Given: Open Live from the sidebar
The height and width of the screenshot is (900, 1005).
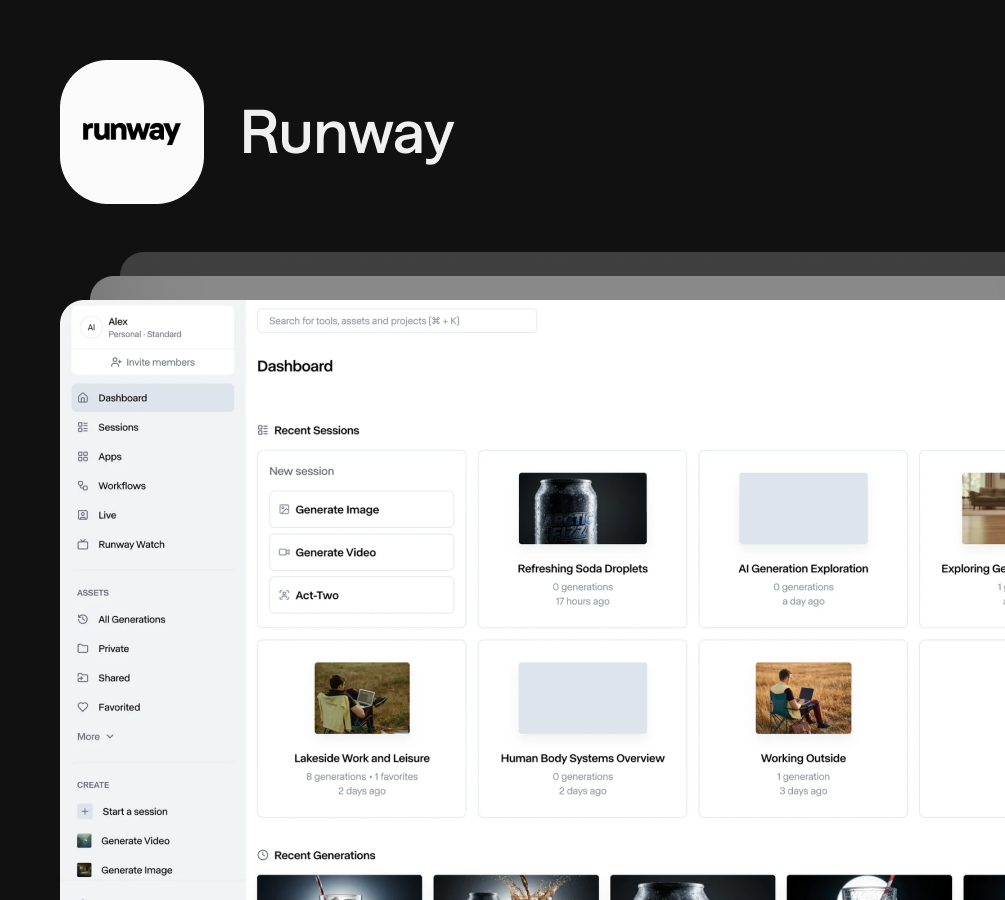Looking at the screenshot, I should (153, 515).
